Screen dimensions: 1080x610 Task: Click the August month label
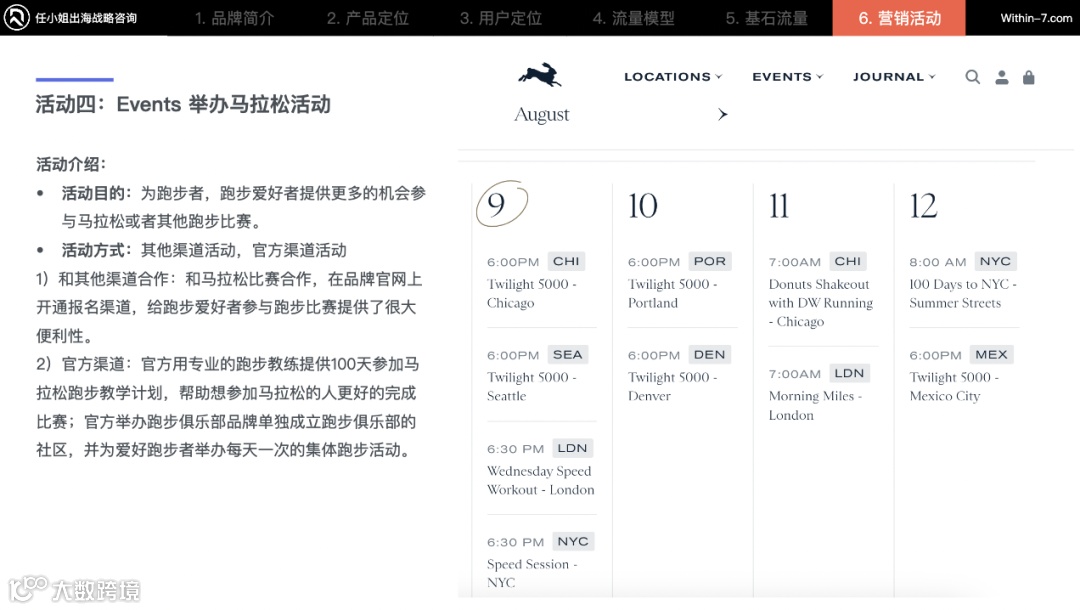541,114
